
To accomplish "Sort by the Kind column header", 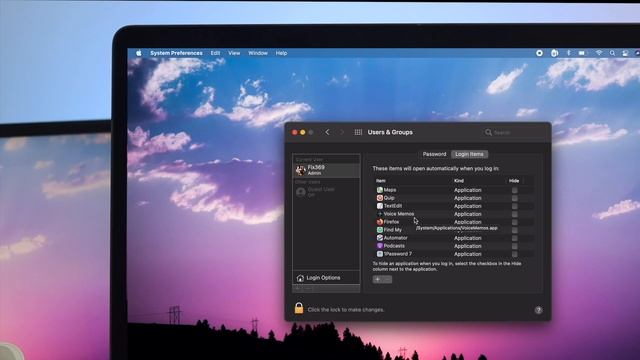I will (459, 180).
